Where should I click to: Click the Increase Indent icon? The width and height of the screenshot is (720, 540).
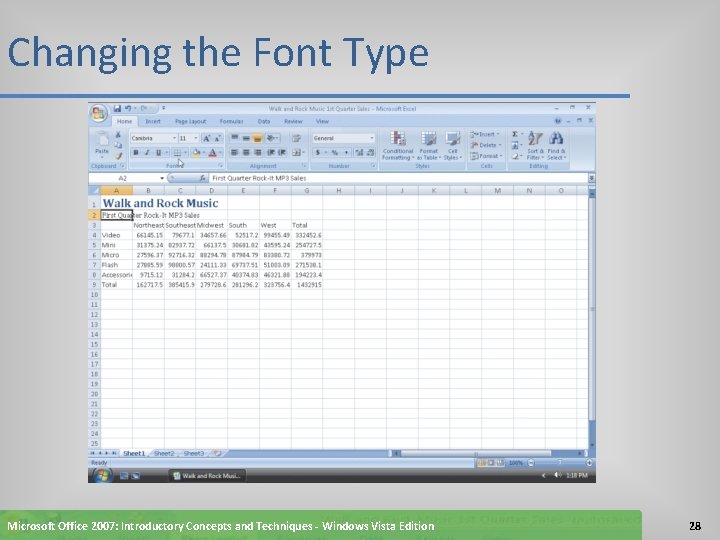282,152
